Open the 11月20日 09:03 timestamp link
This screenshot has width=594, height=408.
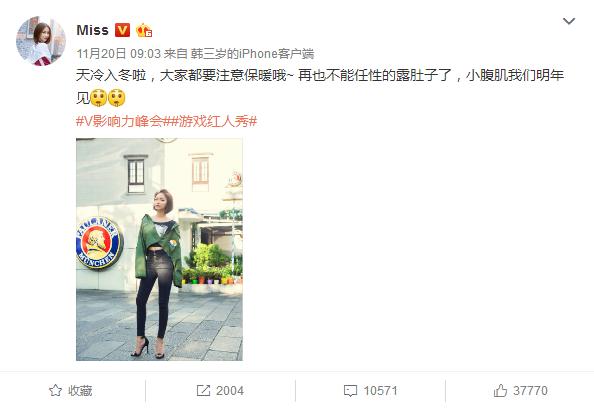(119, 54)
